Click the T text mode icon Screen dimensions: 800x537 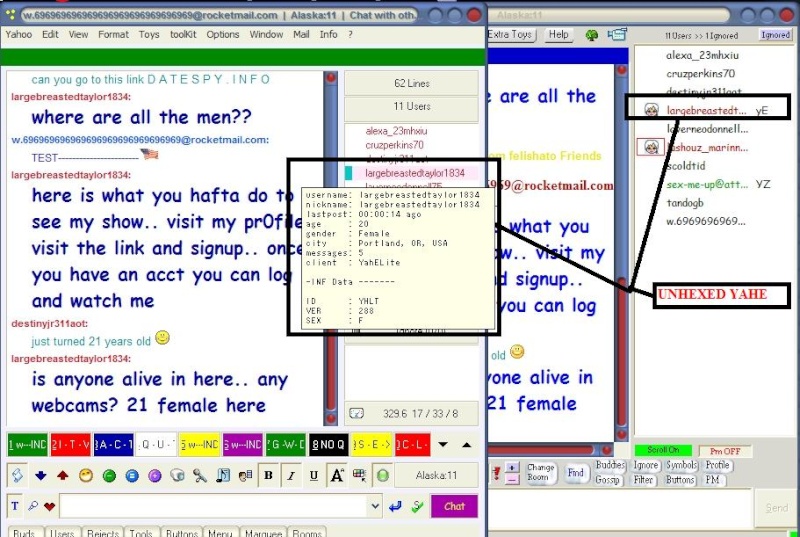pos(15,506)
